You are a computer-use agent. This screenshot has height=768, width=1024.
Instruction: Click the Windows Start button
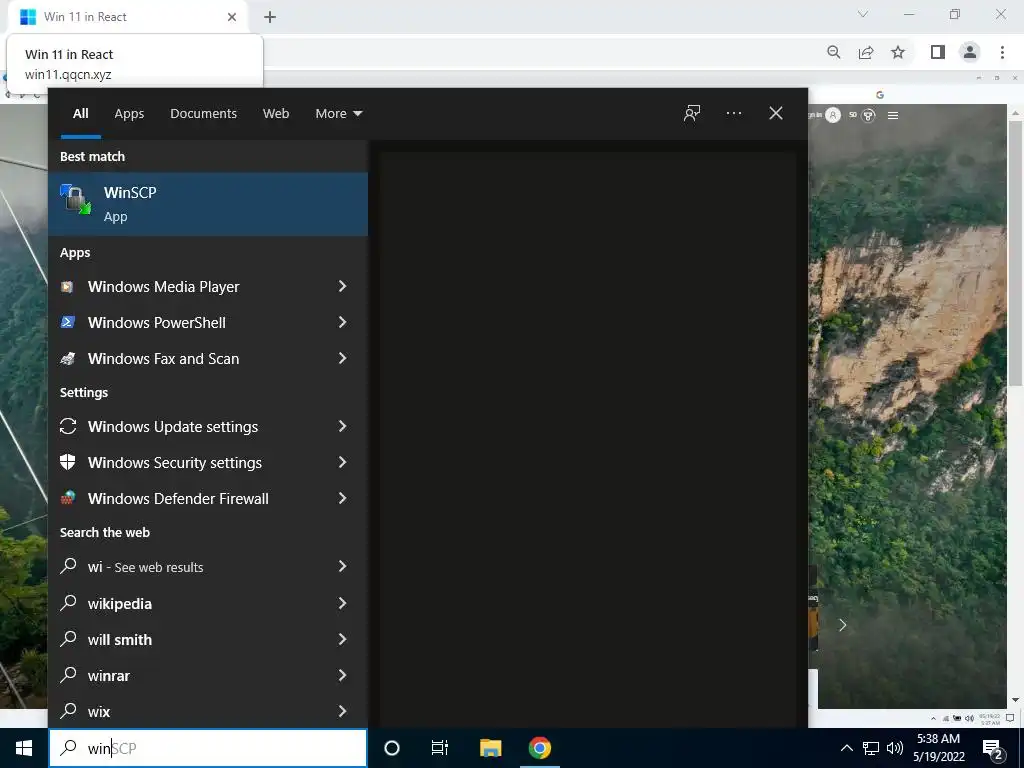24,748
